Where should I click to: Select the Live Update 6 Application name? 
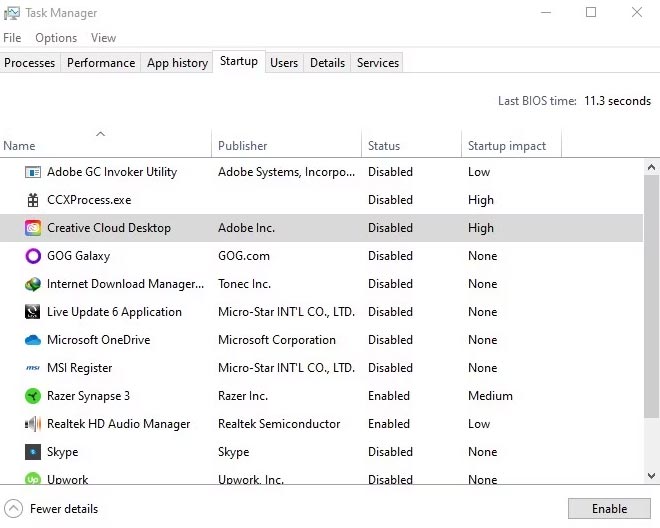click(x=114, y=312)
